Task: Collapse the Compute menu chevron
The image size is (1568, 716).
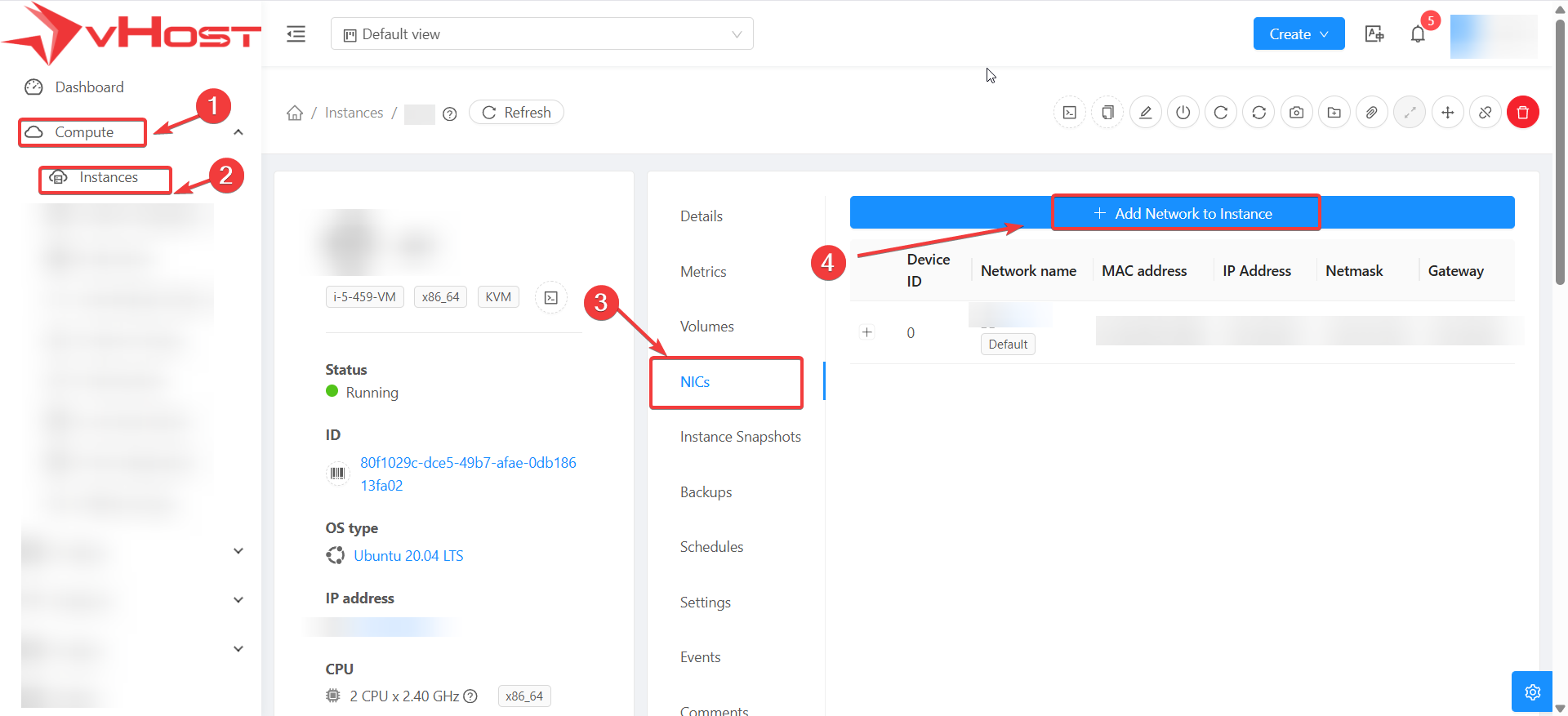Action: 238,132
